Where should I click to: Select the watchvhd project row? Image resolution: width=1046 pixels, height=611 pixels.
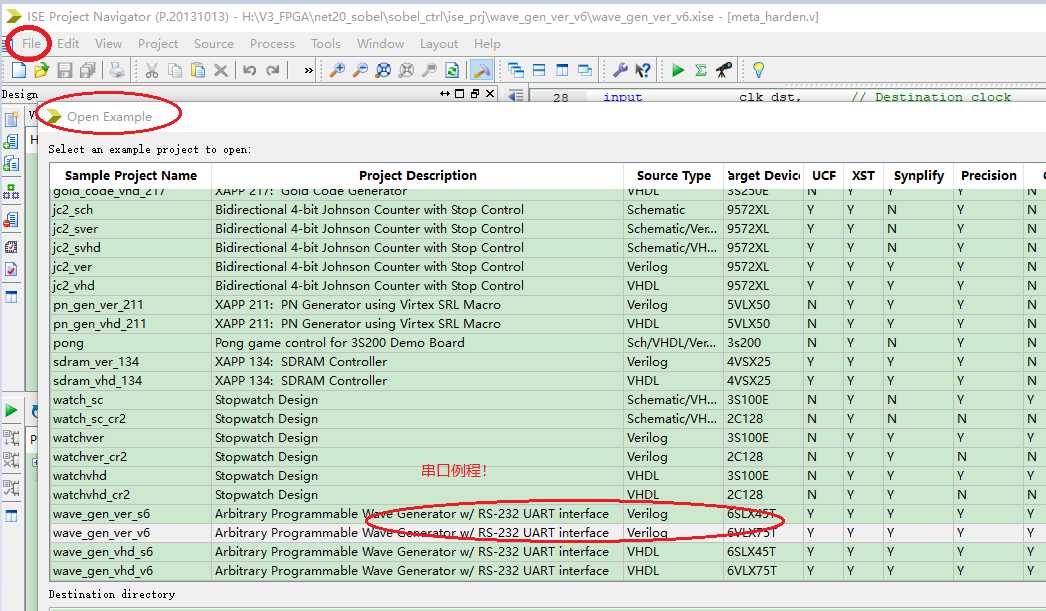click(x=548, y=476)
